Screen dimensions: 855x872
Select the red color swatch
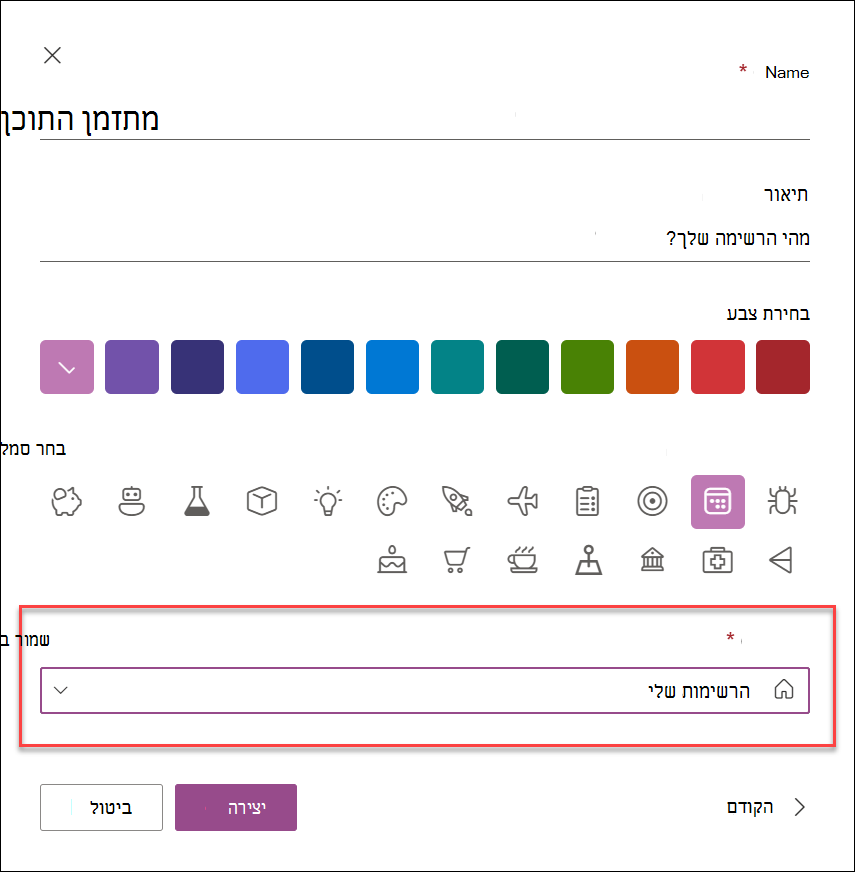718,367
